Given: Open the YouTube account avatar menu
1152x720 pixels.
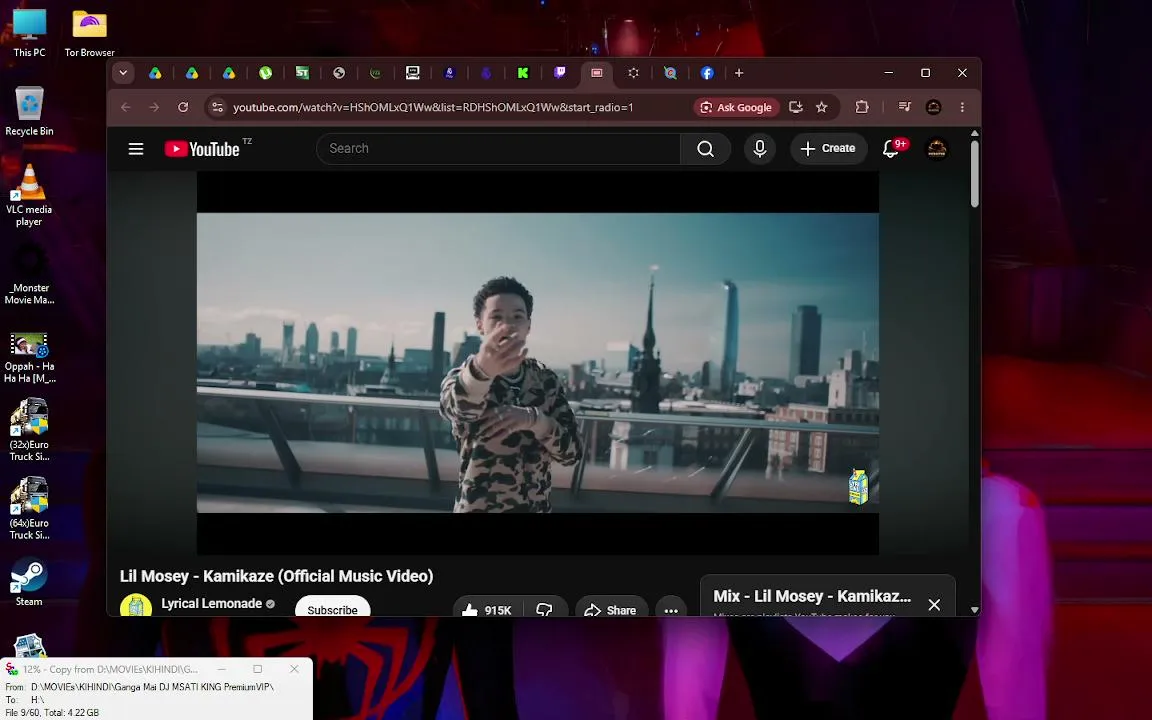Looking at the screenshot, I should point(937,149).
